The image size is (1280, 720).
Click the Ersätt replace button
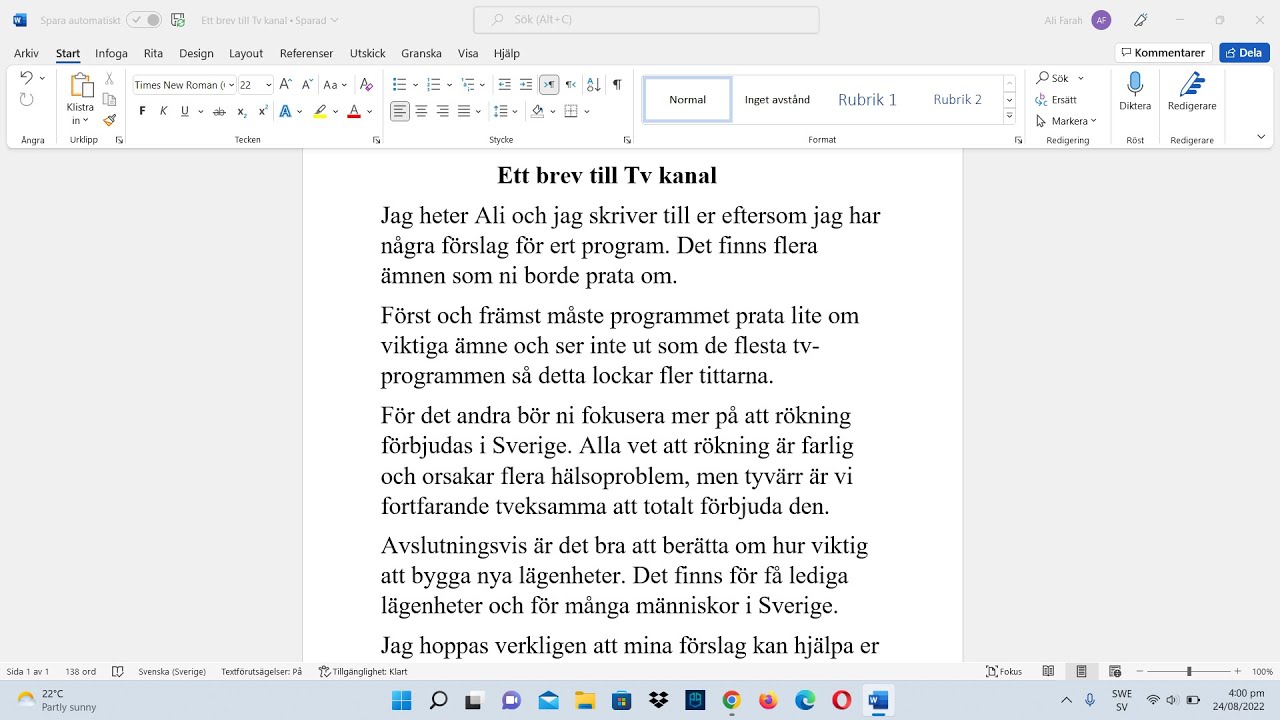pyautogui.click(x=1057, y=100)
